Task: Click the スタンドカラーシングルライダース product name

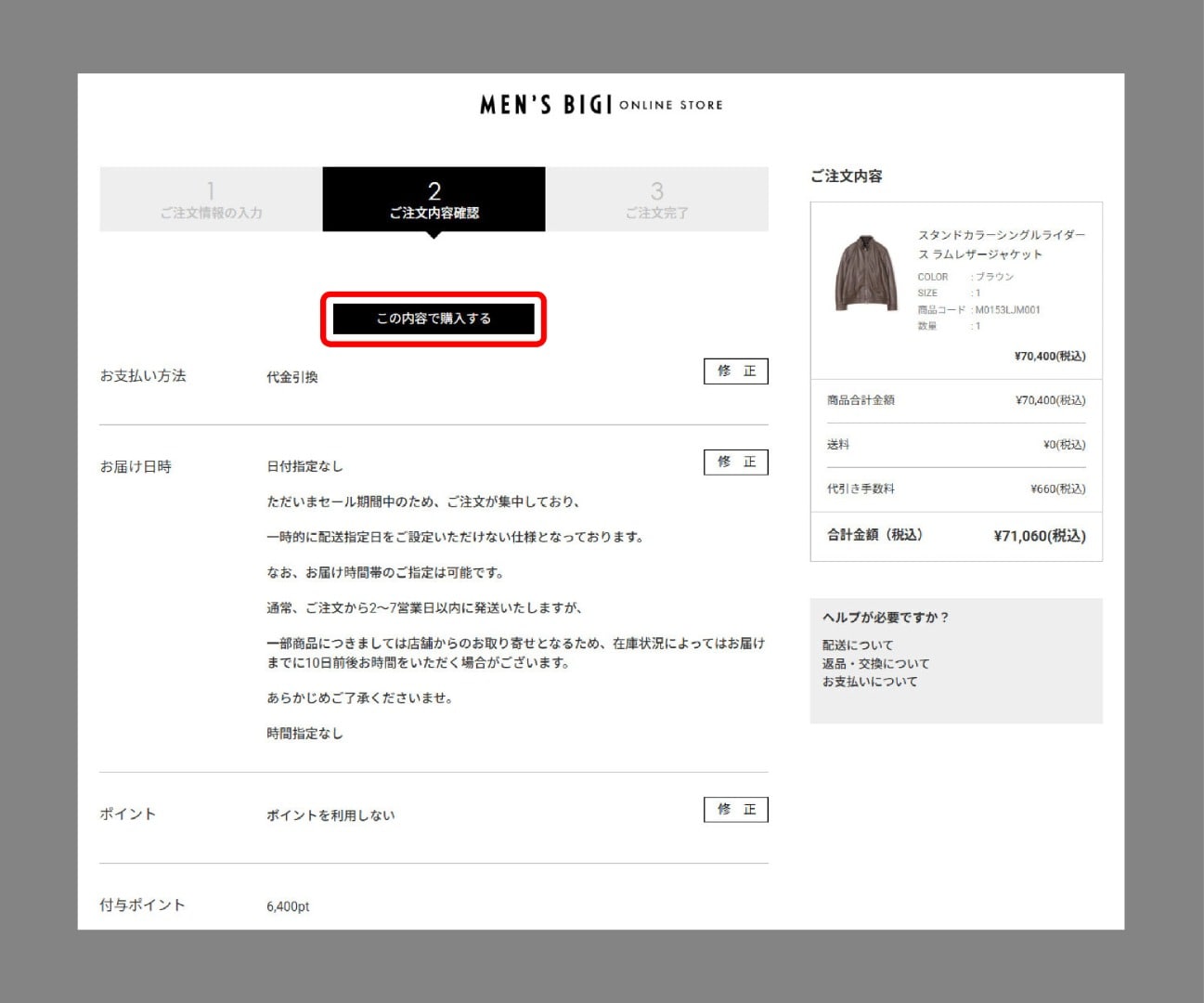Action: [1001, 244]
